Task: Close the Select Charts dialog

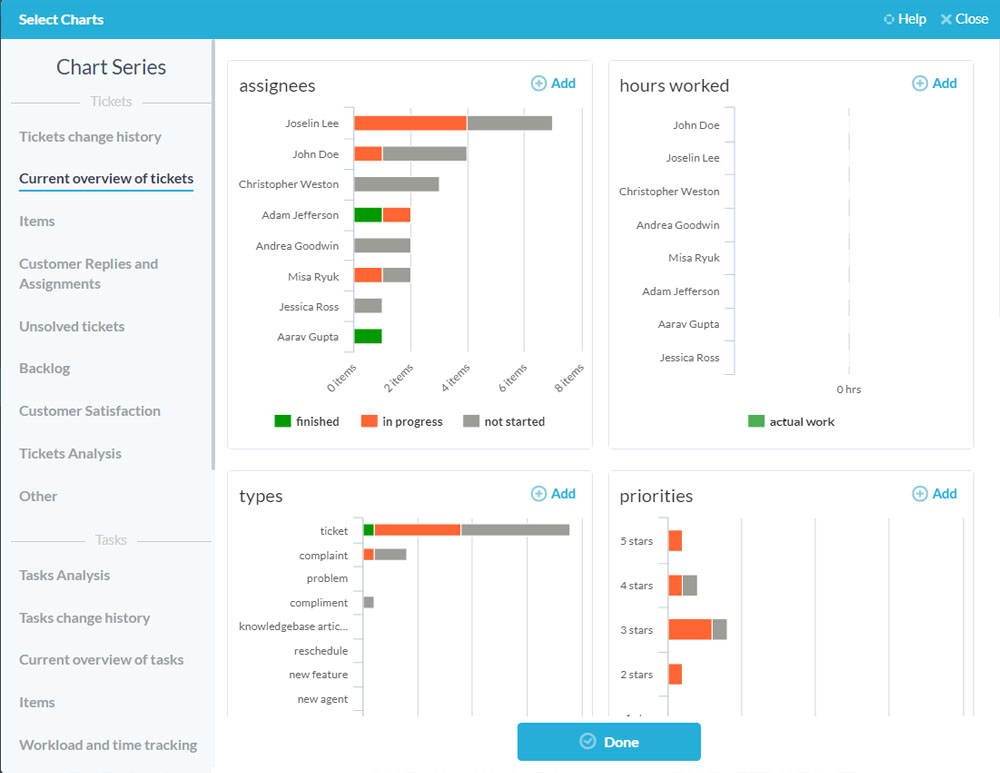Action: tap(964, 19)
